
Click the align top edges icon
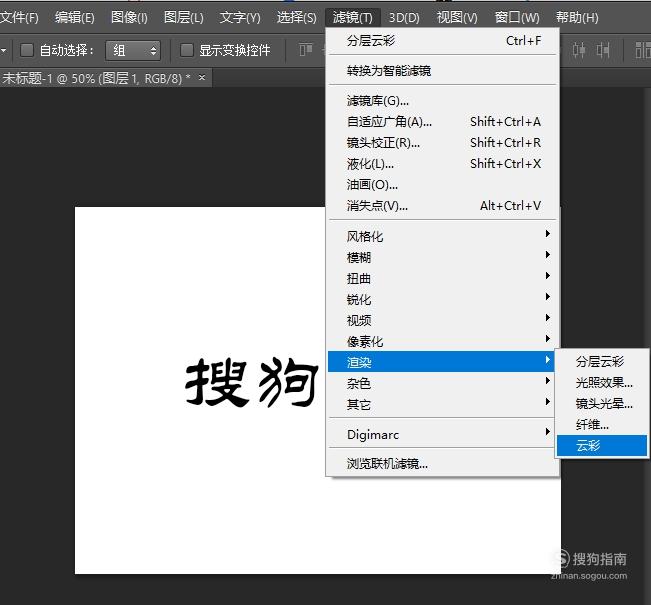[x=306, y=50]
